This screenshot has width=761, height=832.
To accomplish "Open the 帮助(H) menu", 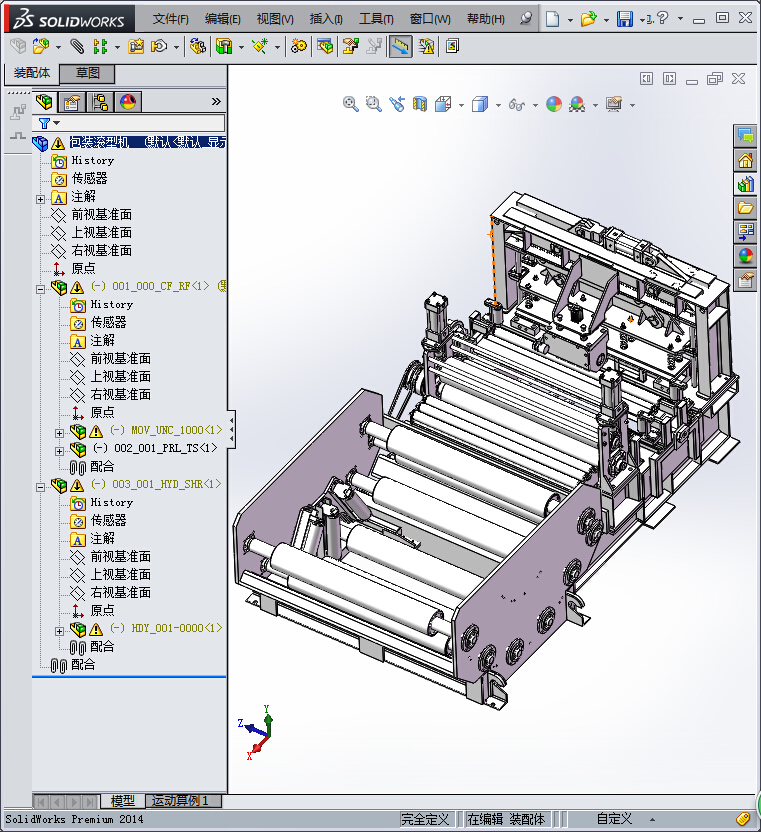I will pyautogui.click(x=485, y=19).
